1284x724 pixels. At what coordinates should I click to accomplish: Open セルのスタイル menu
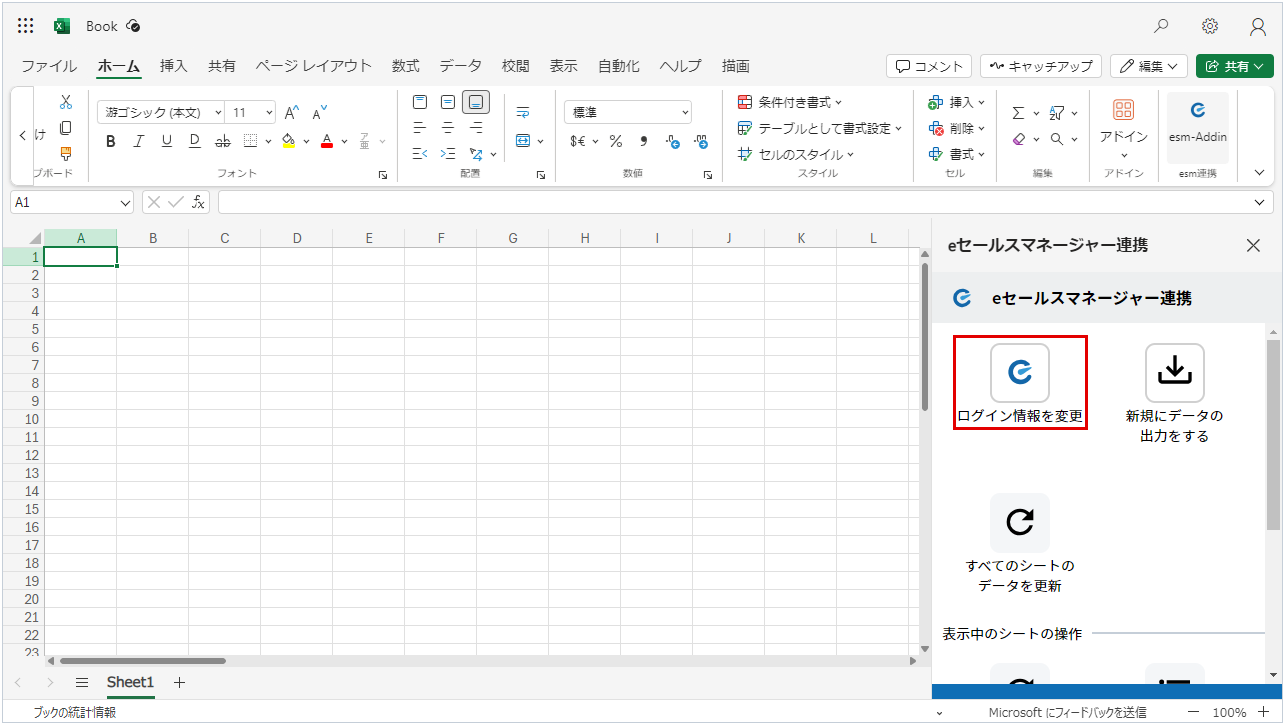click(x=796, y=154)
